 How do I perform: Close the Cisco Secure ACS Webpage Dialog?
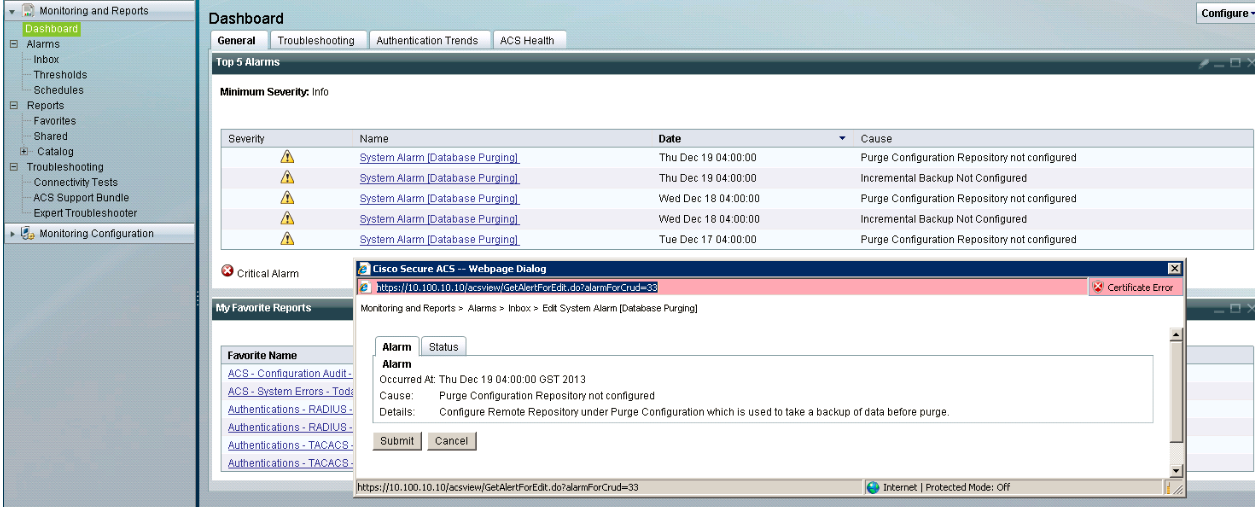coord(1174,269)
